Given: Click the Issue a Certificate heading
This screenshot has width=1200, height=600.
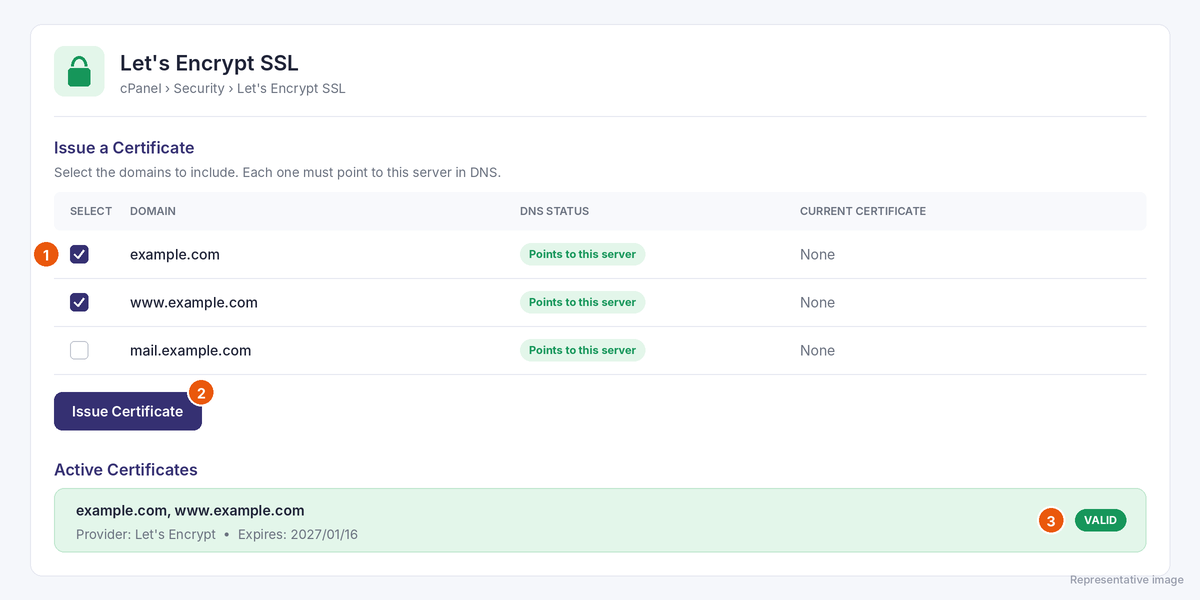Looking at the screenshot, I should [124, 148].
